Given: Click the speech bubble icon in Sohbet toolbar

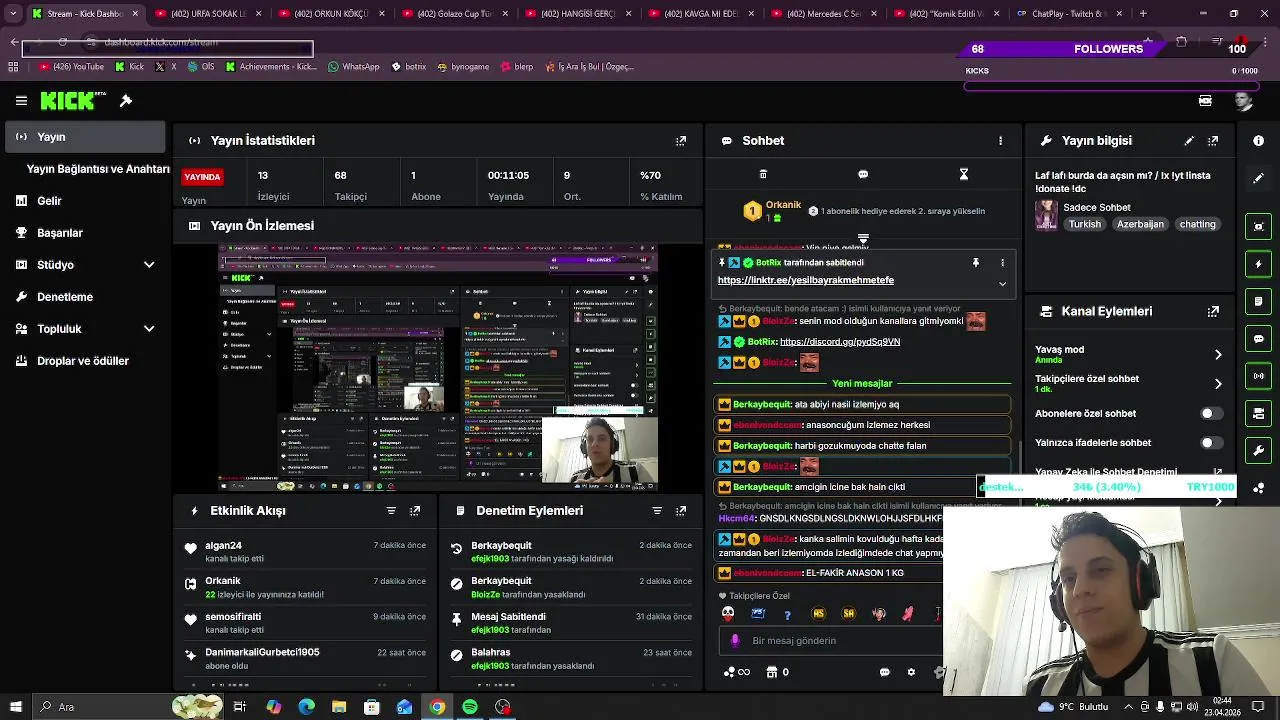Looking at the screenshot, I should click(x=863, y=174).
